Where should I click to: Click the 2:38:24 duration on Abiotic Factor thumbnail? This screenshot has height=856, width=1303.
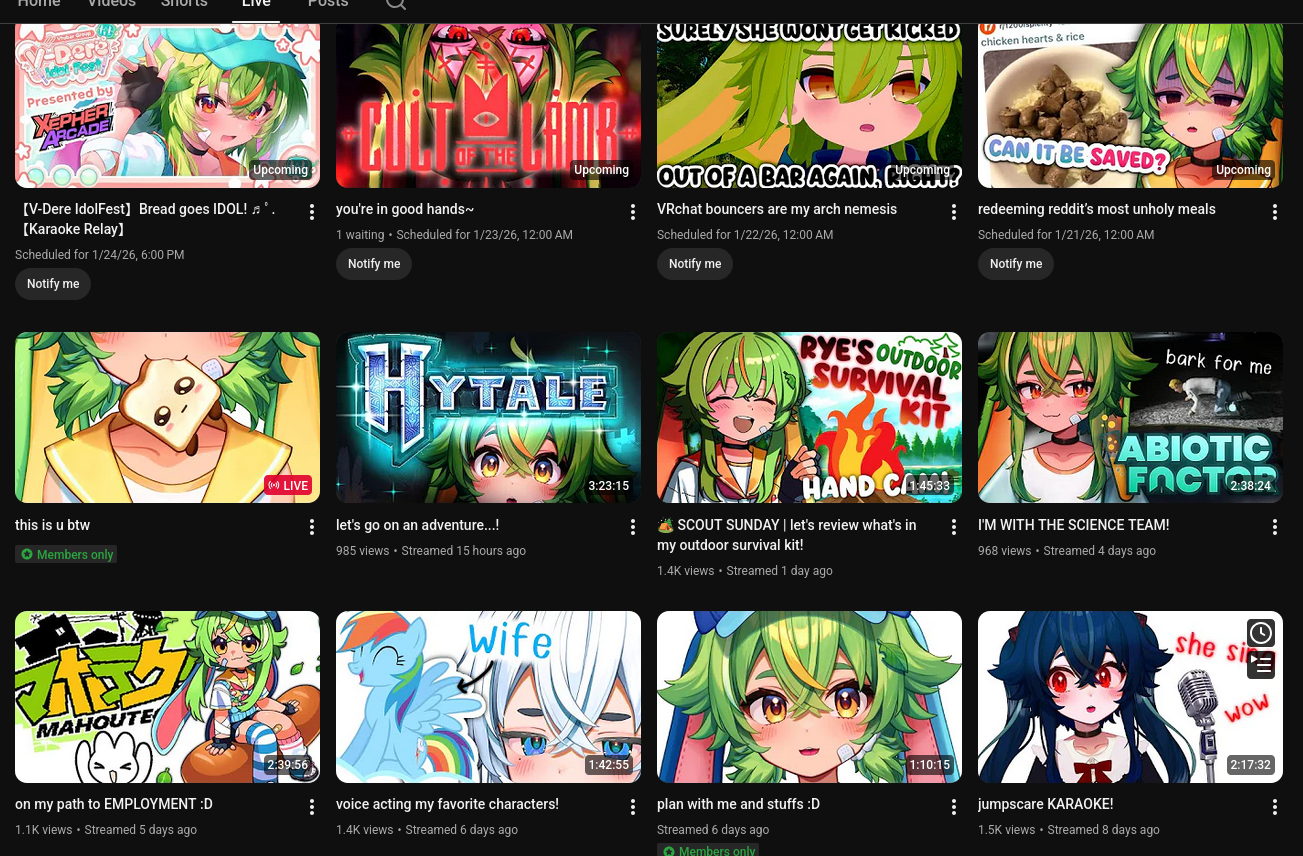pos(1251,486)
